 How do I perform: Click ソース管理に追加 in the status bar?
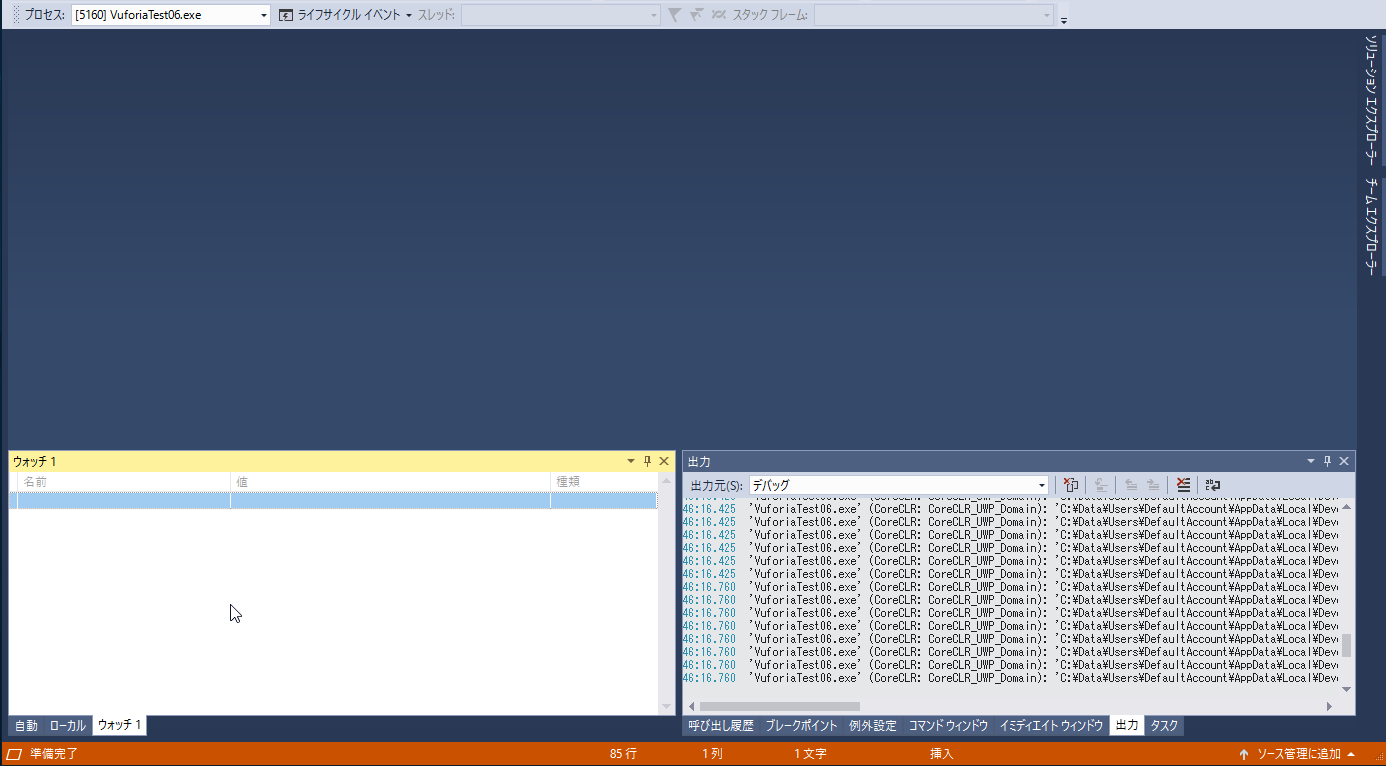pos(1298,754)
